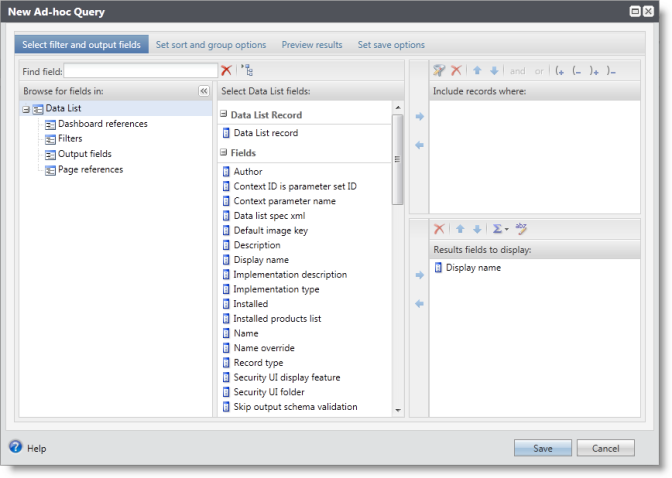
Task: Click the rename column header icon
Action: tap(521, 229)
